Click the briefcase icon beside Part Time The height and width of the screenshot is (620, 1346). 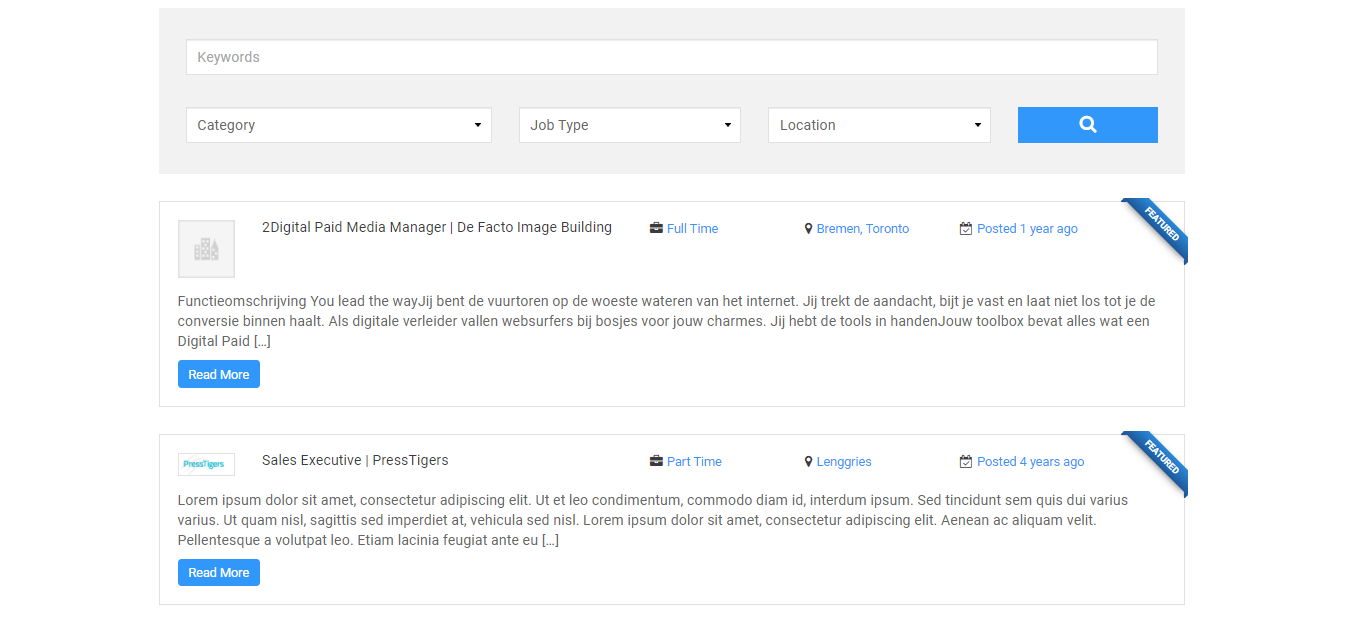point(656,461)
